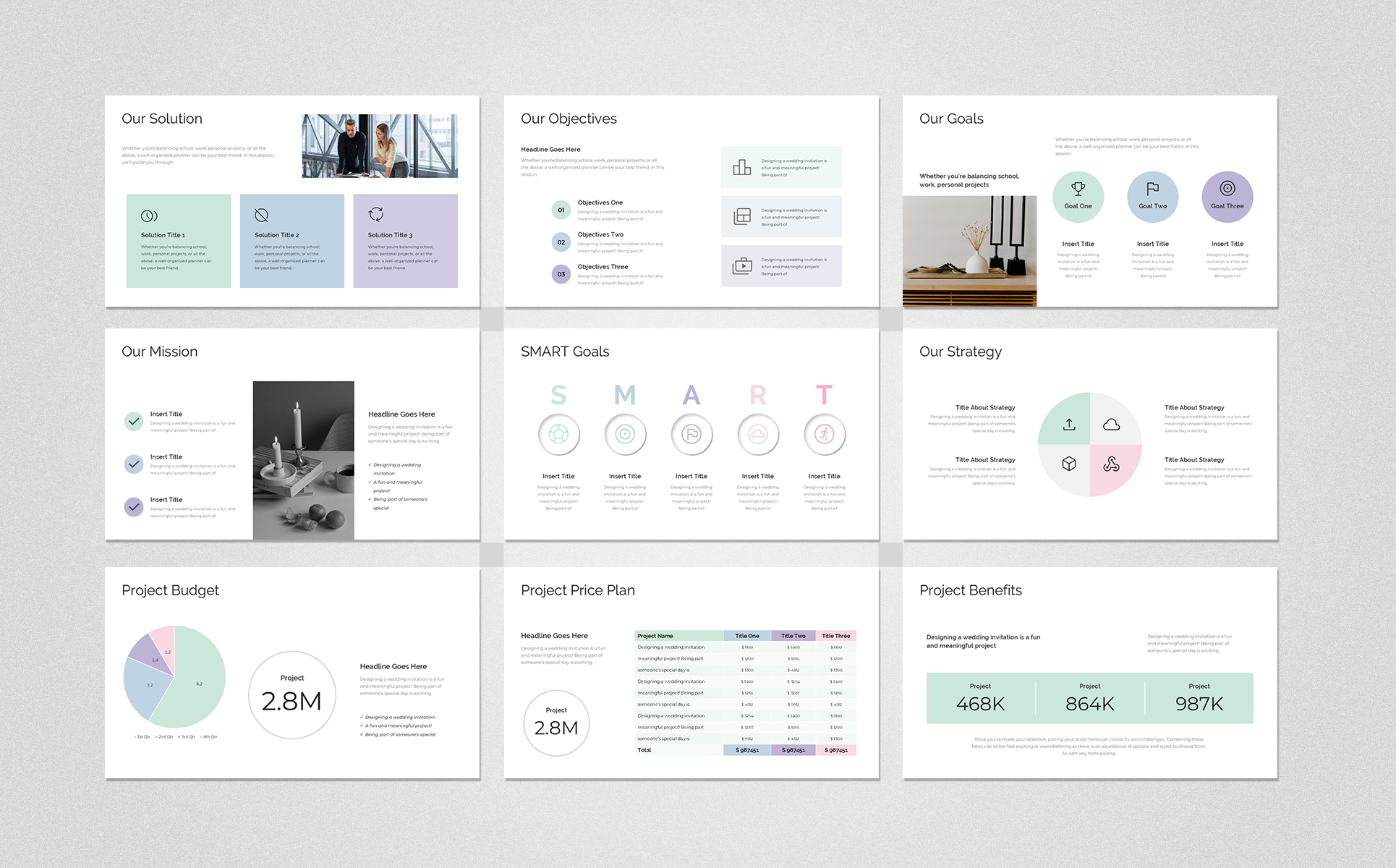The image size is (1396, 868).
Task: Click the clock icon in Solution Title 1
Action: (x=149, y=216)
